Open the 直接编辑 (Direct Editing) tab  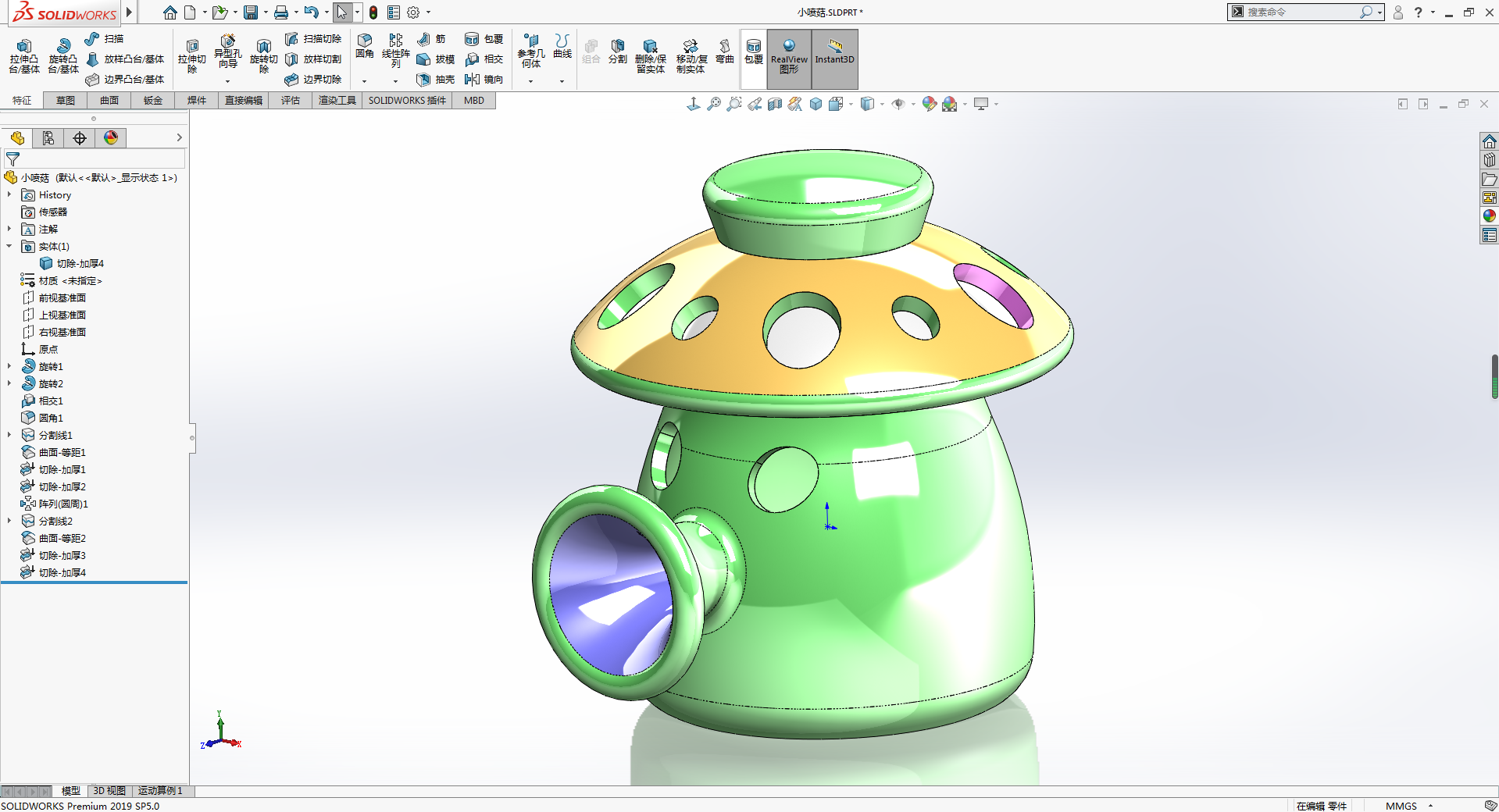click(244, 101)
